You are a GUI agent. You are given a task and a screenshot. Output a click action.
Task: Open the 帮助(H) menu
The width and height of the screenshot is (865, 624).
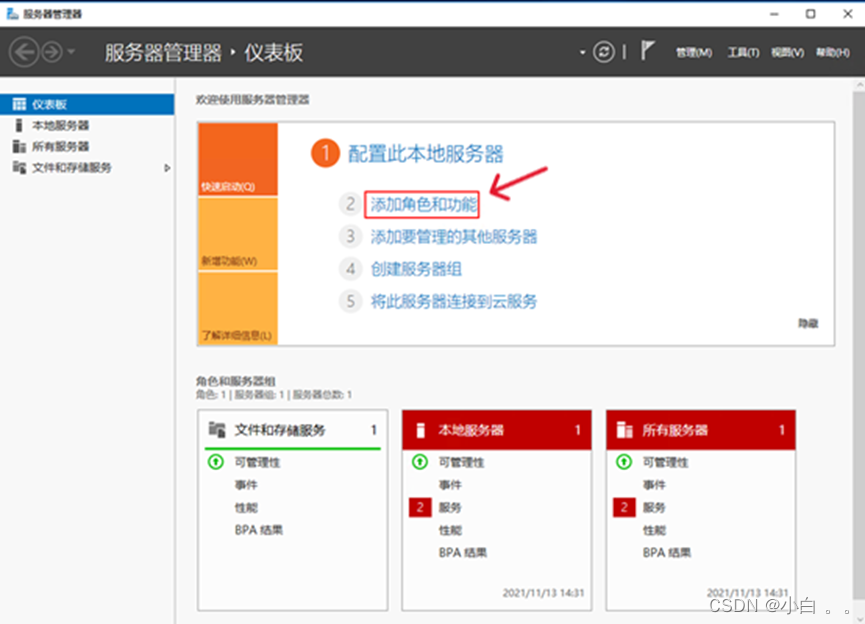click(x=832, y=52)
